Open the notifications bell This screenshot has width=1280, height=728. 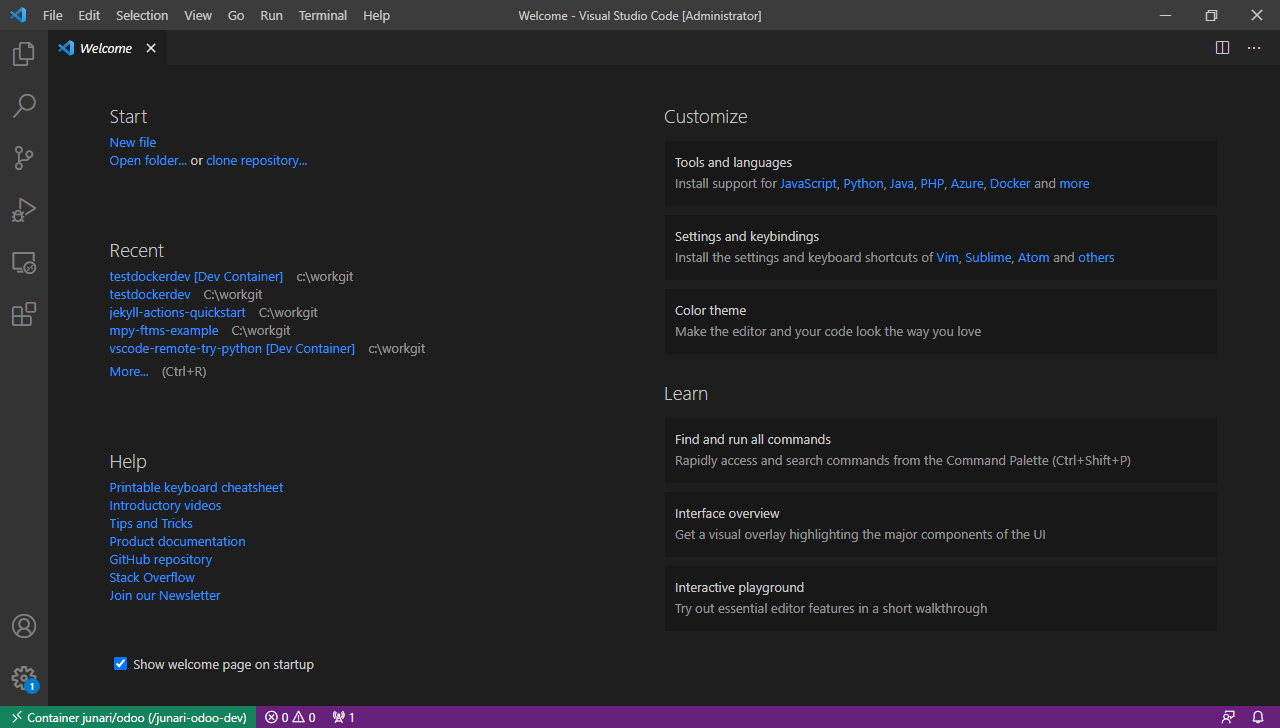coord(1258,717)
